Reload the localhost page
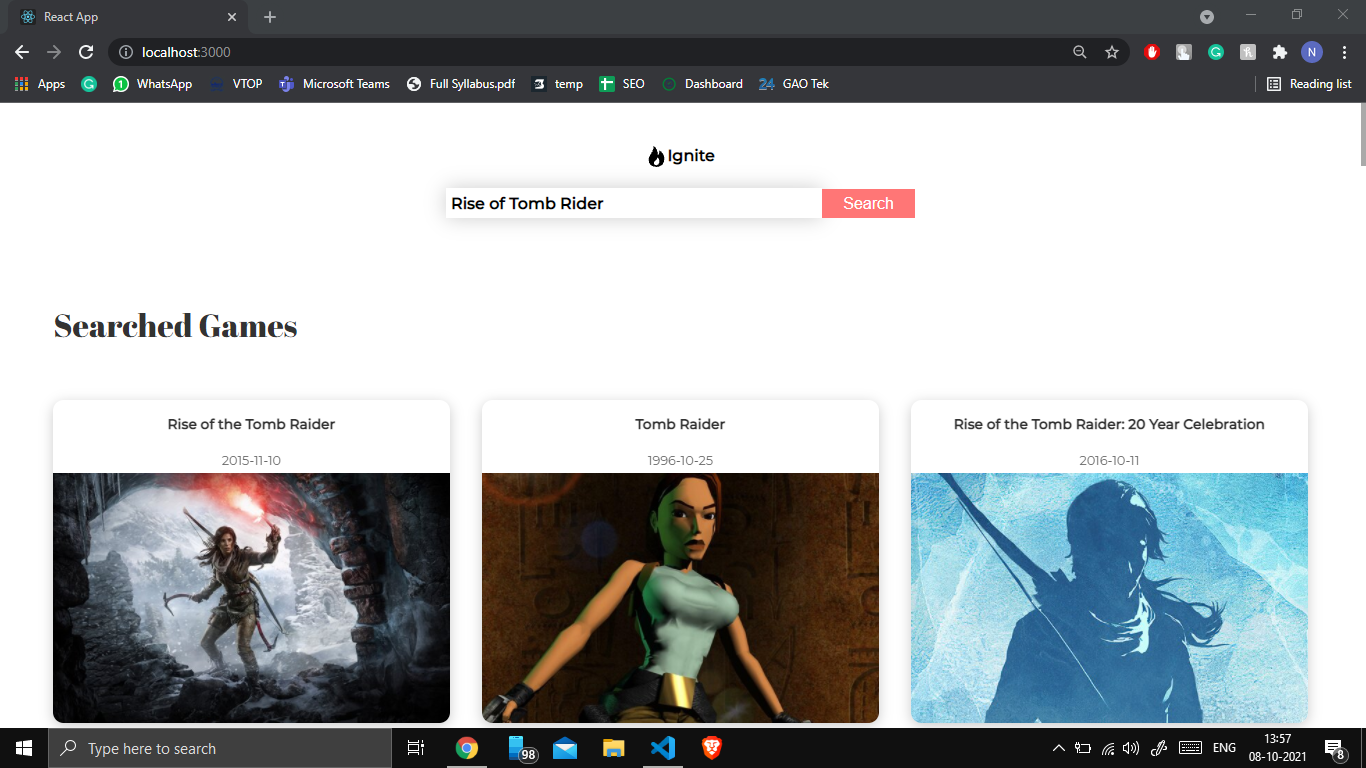Image resolution: width=1366 pixels, height=768 pixels. coord(86,52)
